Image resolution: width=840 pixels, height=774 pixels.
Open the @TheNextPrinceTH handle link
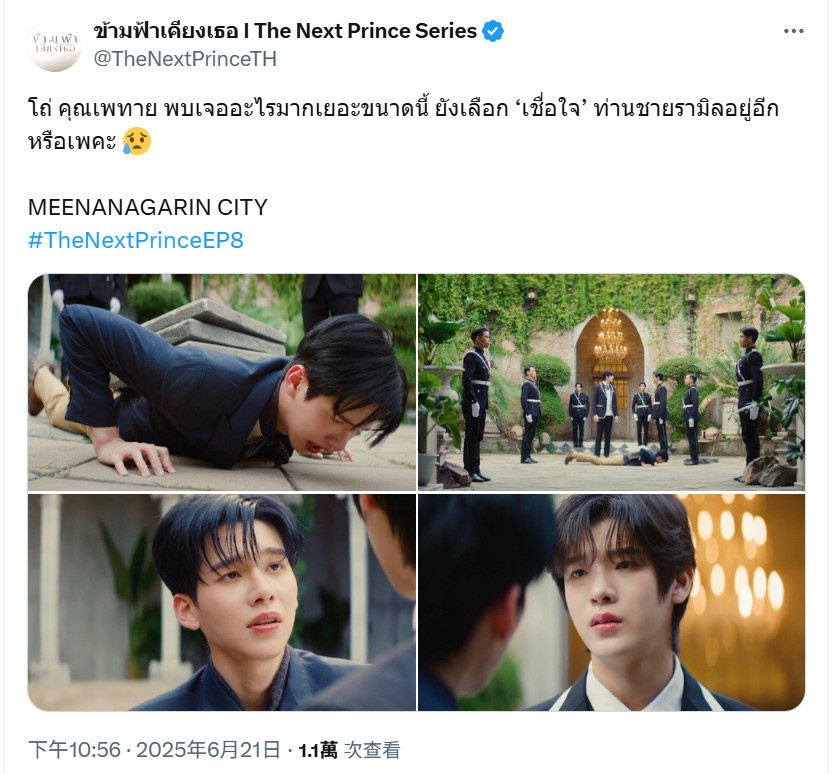185,59
